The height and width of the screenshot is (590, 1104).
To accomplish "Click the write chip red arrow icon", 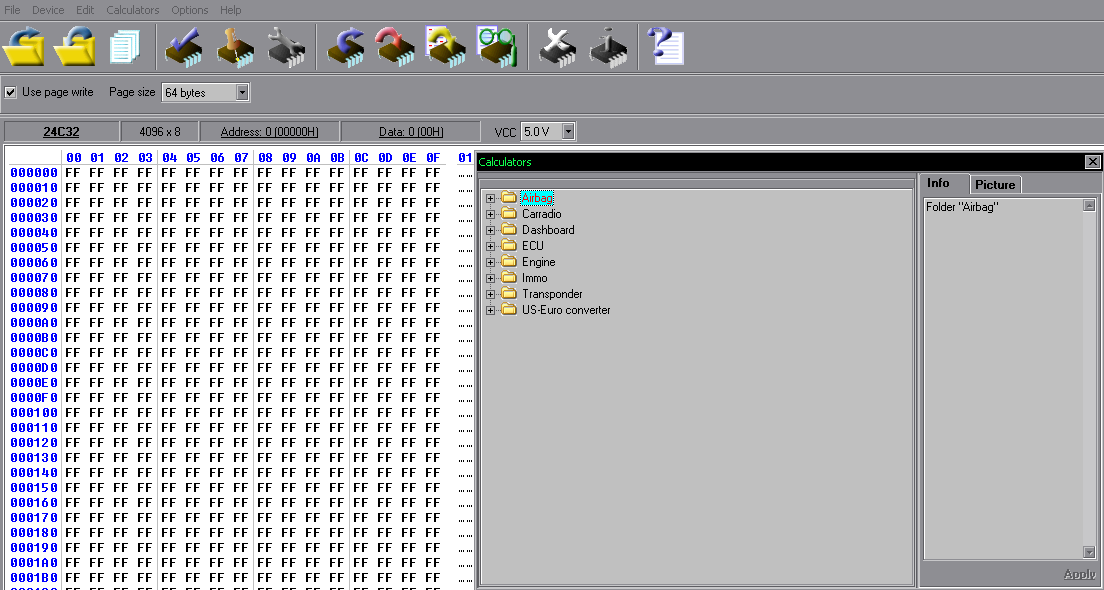I will click(395, 47).
